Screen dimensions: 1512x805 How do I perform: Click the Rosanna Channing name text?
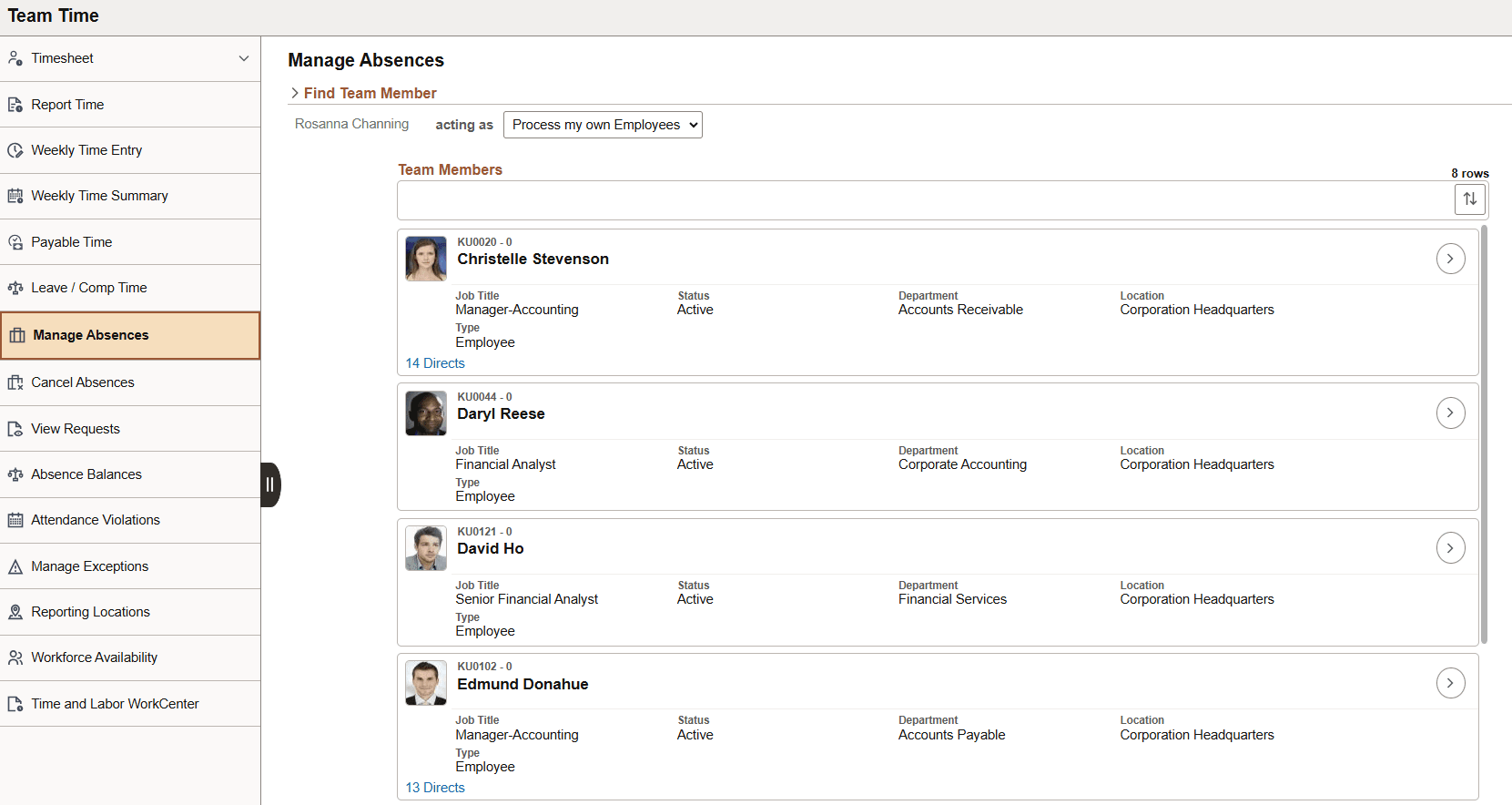(351, 124)
